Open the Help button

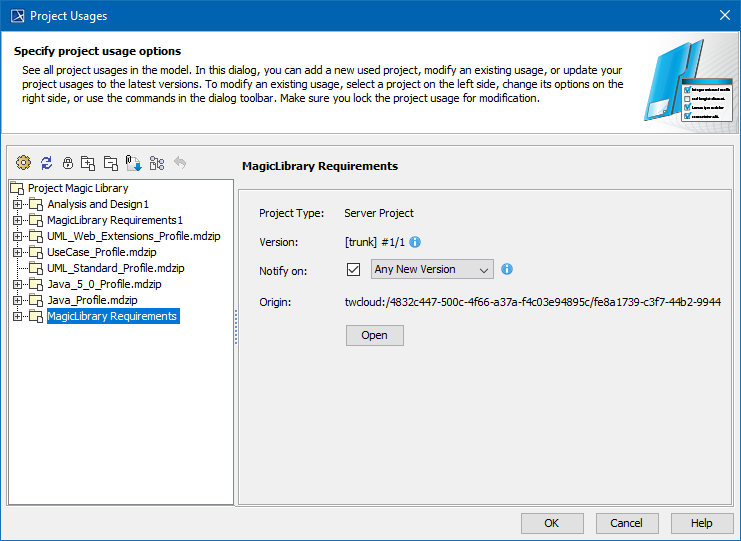702,523
